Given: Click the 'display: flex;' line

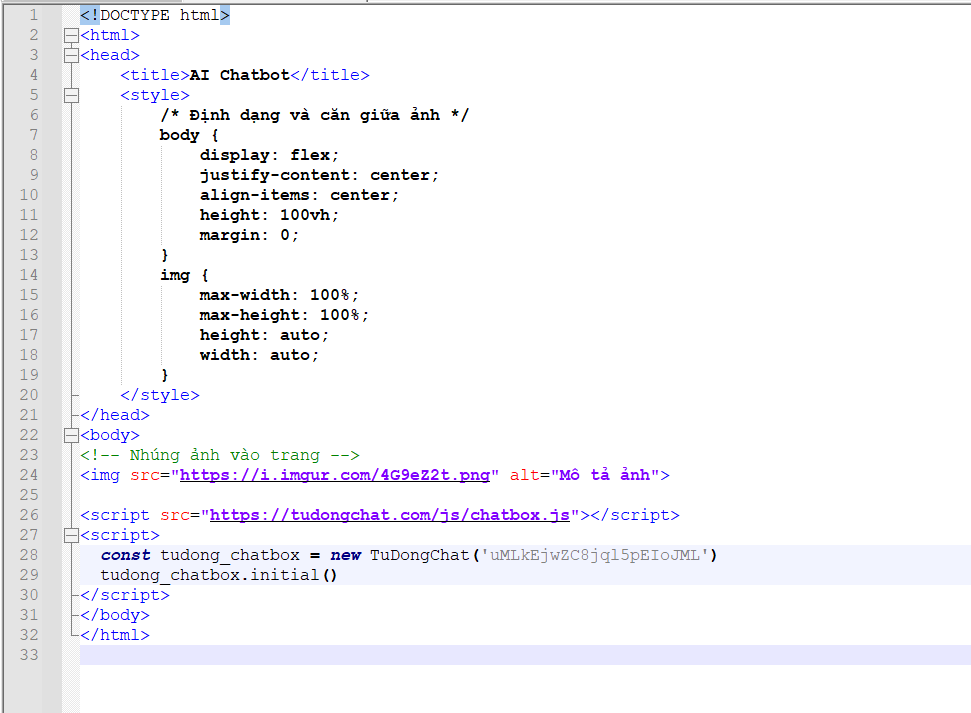Looking at the screenshot, I should [269, 155].
